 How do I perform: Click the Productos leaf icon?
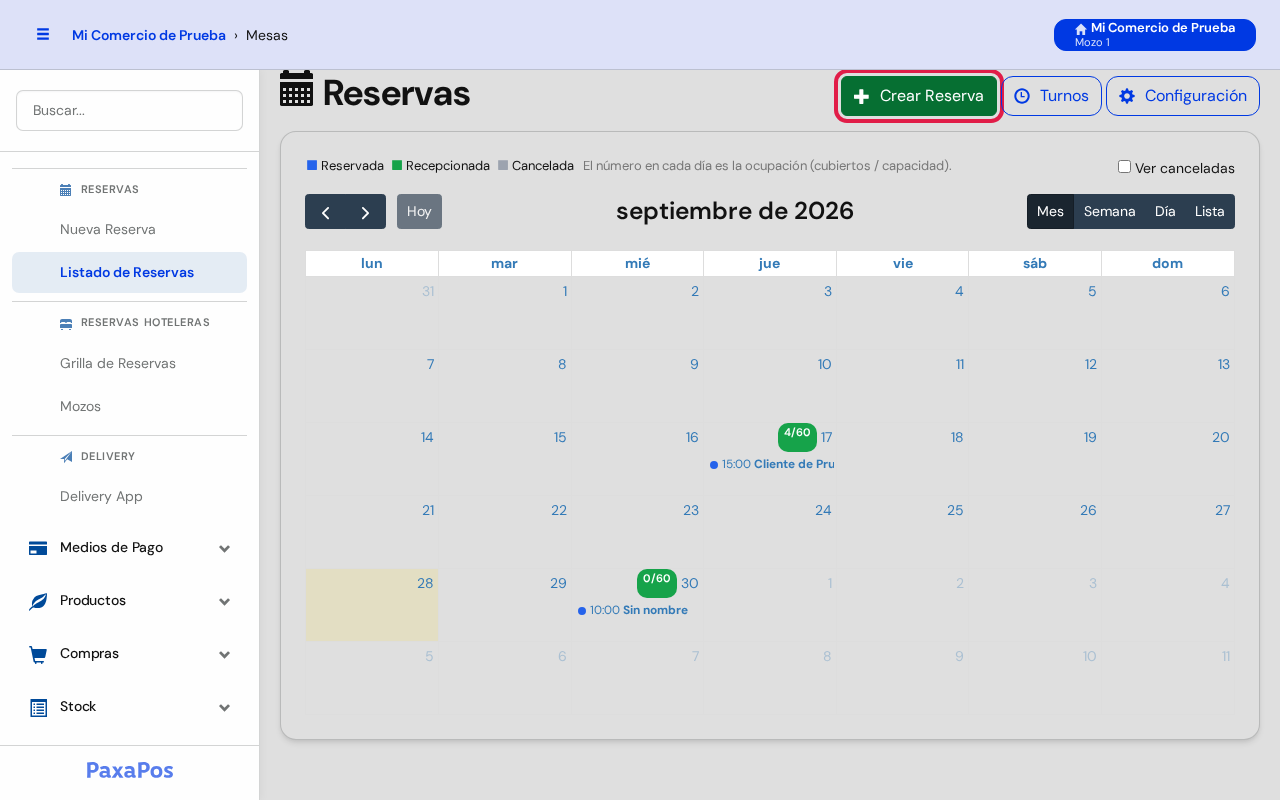pos(38,601)
